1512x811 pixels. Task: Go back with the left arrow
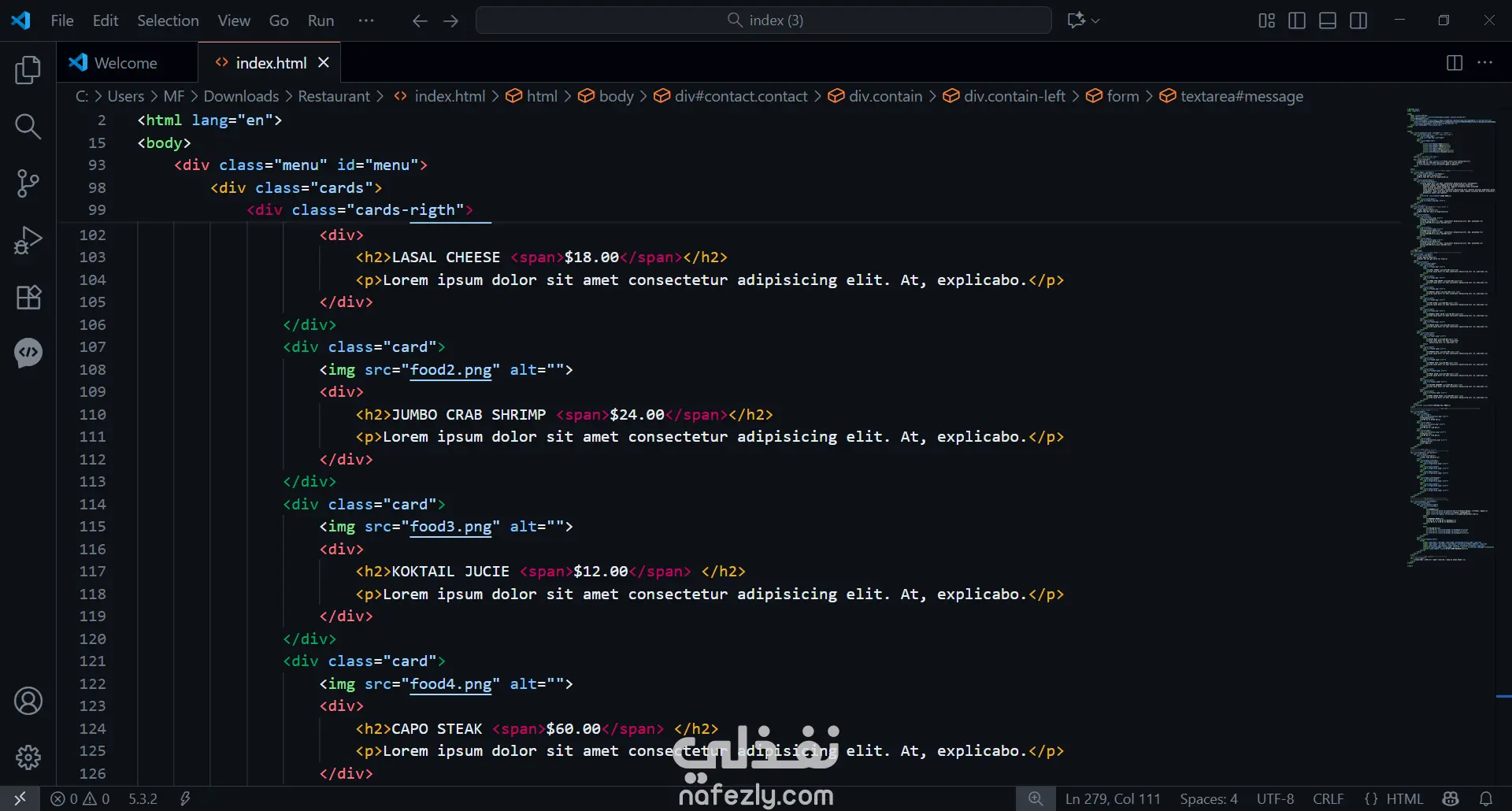coord(420,20)
